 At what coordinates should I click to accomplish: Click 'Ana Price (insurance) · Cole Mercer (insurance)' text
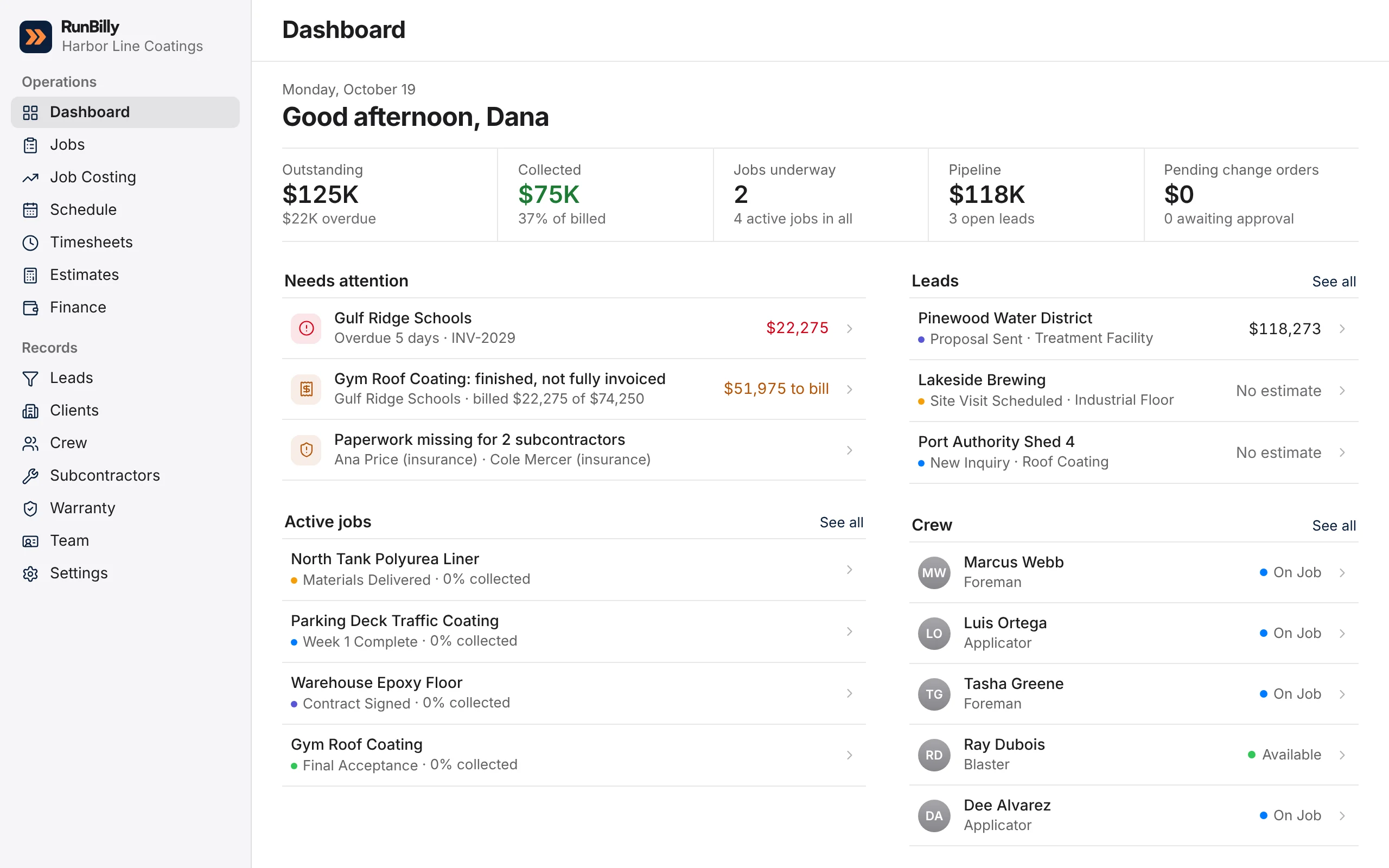pyautogui.click(x=493, y=459)
